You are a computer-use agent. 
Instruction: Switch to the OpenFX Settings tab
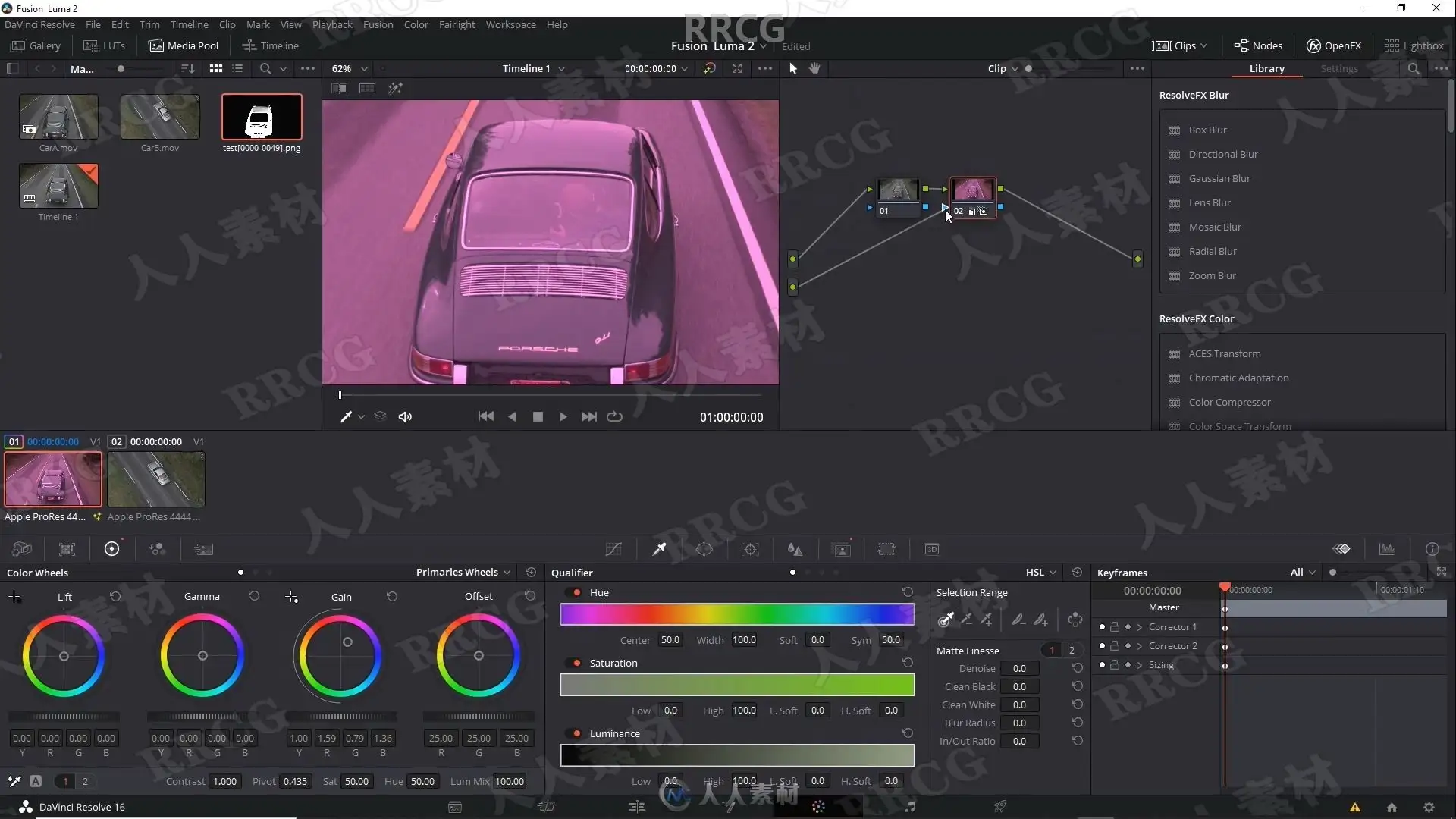coord(1338,68)
